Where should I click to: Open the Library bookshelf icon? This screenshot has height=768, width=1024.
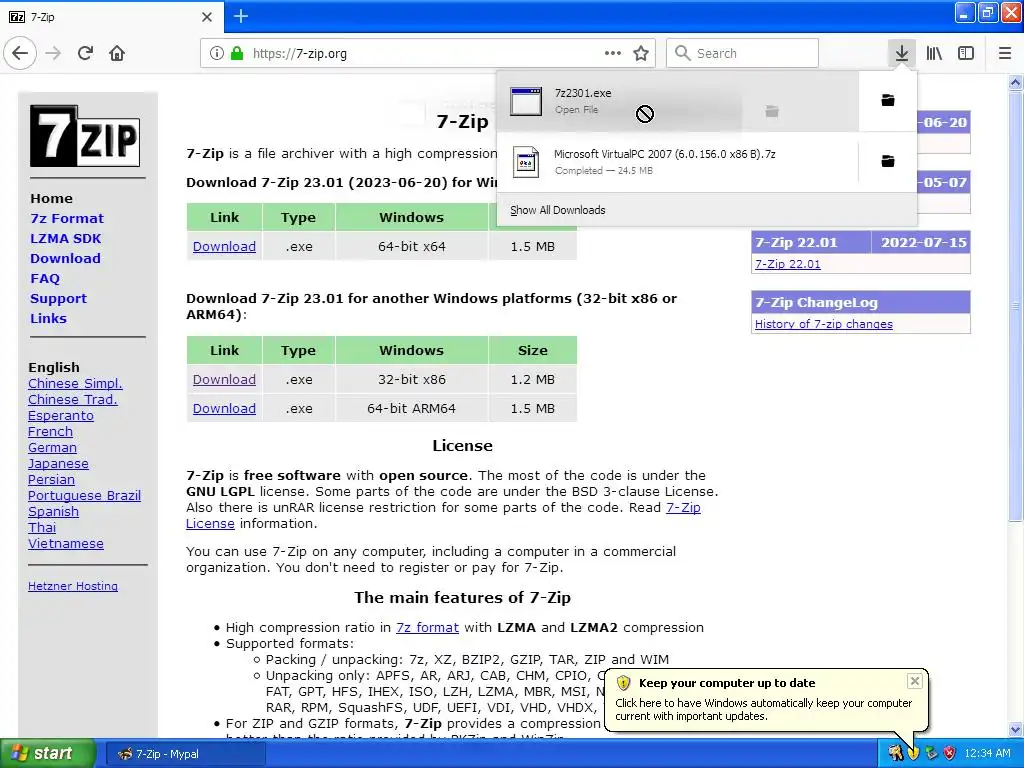[934, 53]
